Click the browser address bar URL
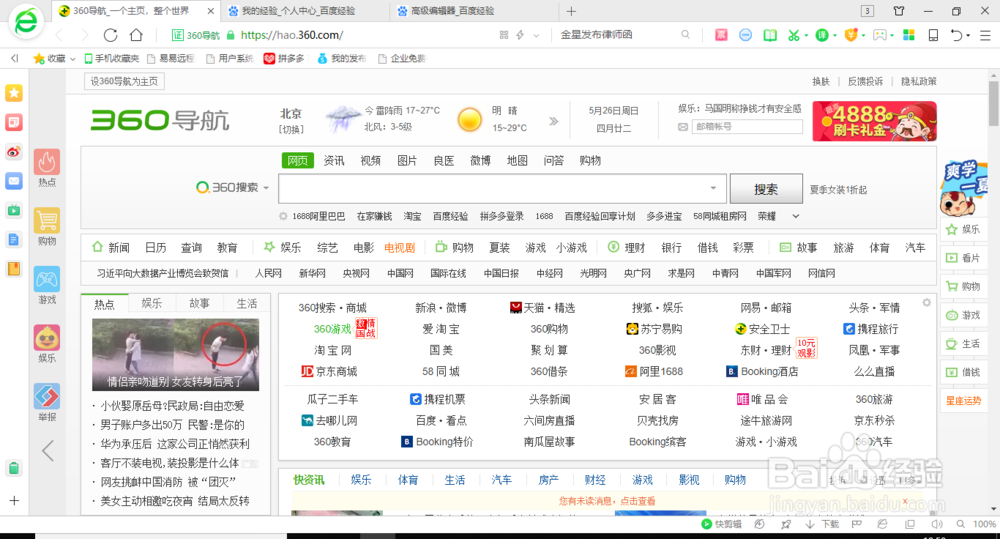1000x539 pixels. pyautogui.click(x=291, y=35)
